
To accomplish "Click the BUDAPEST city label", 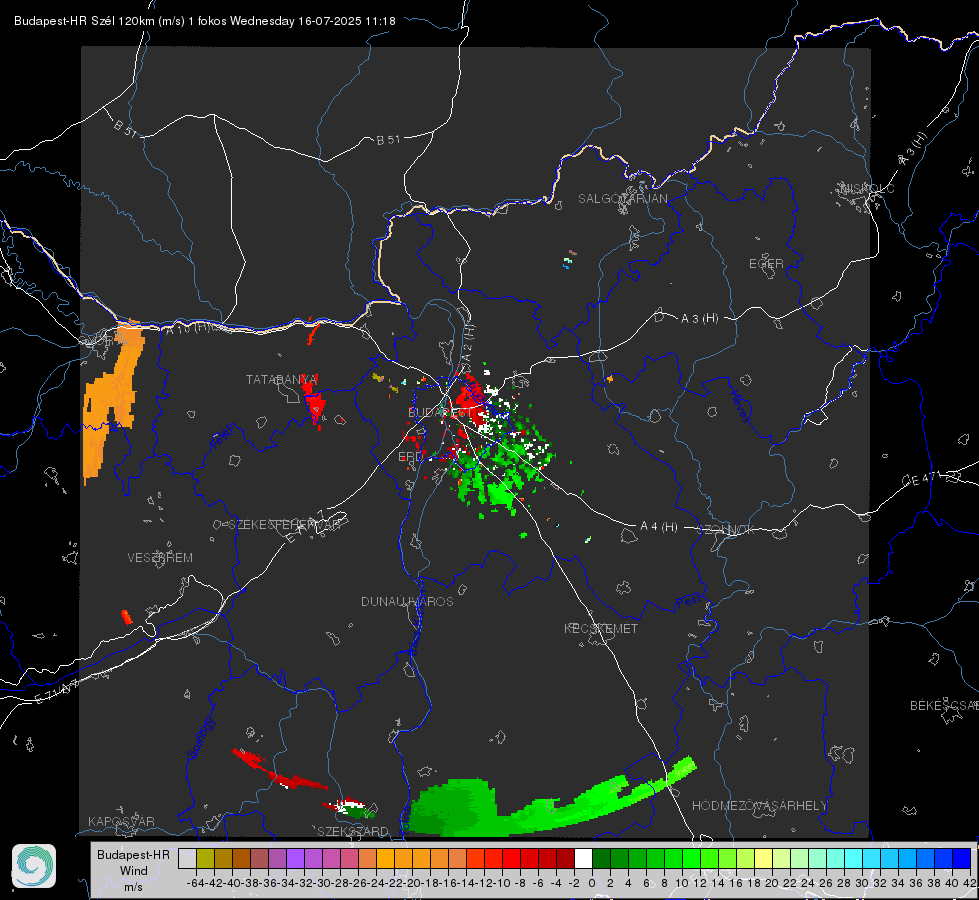I will 440,412.
